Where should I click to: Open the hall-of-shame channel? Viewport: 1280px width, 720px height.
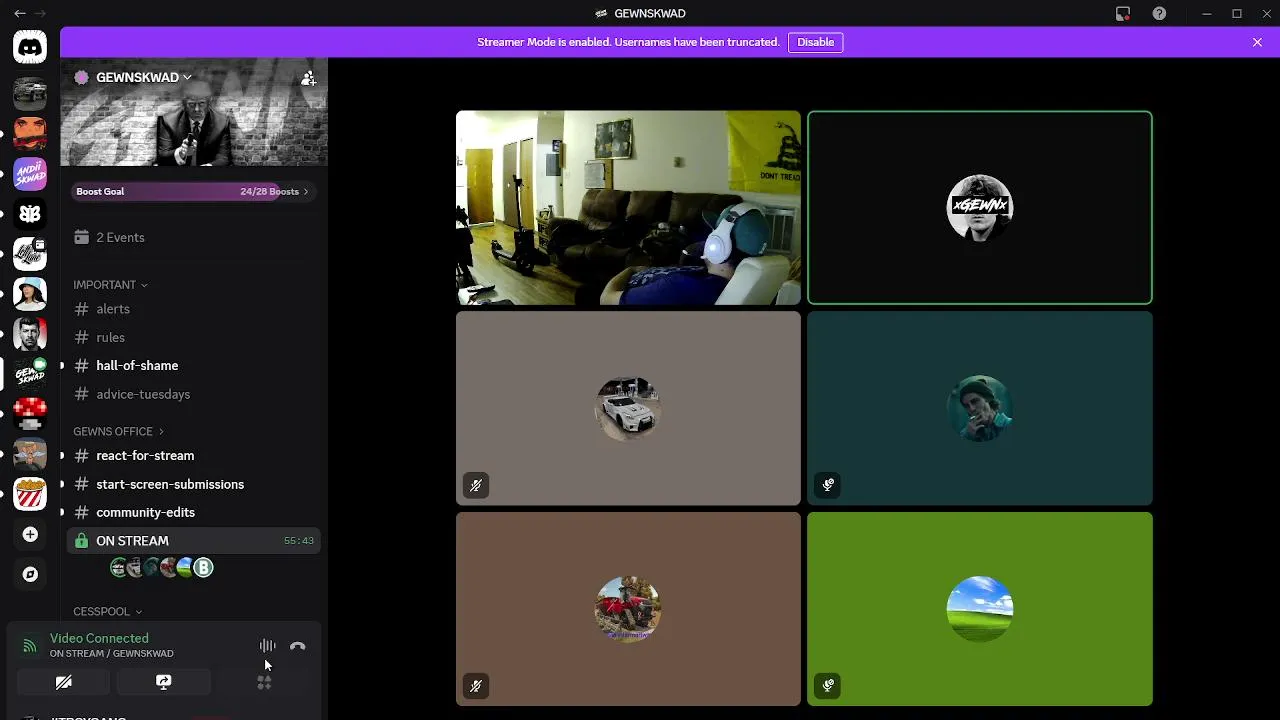pos(193,365)
